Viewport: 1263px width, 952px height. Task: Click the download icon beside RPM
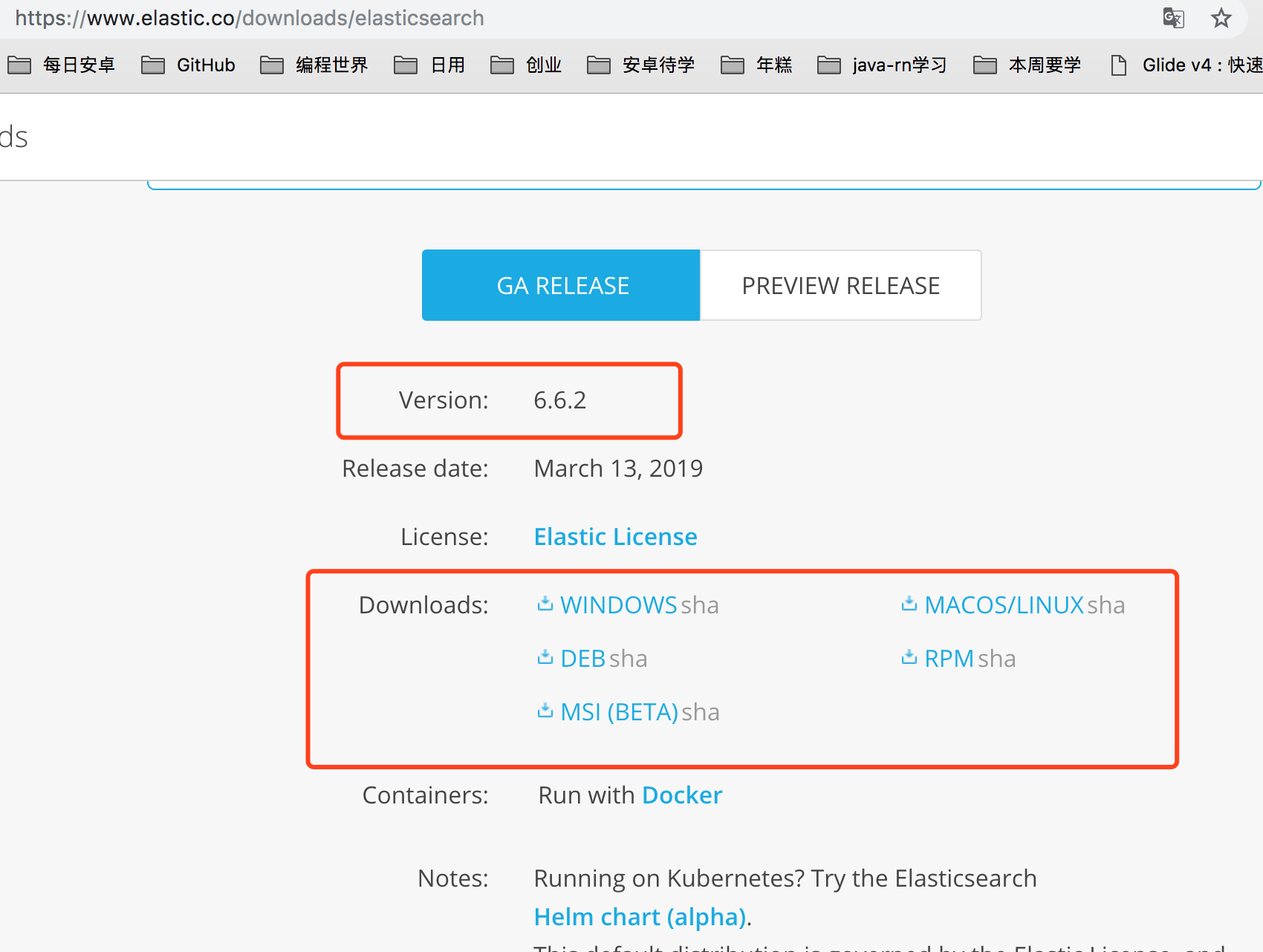(x=909, y=657)
